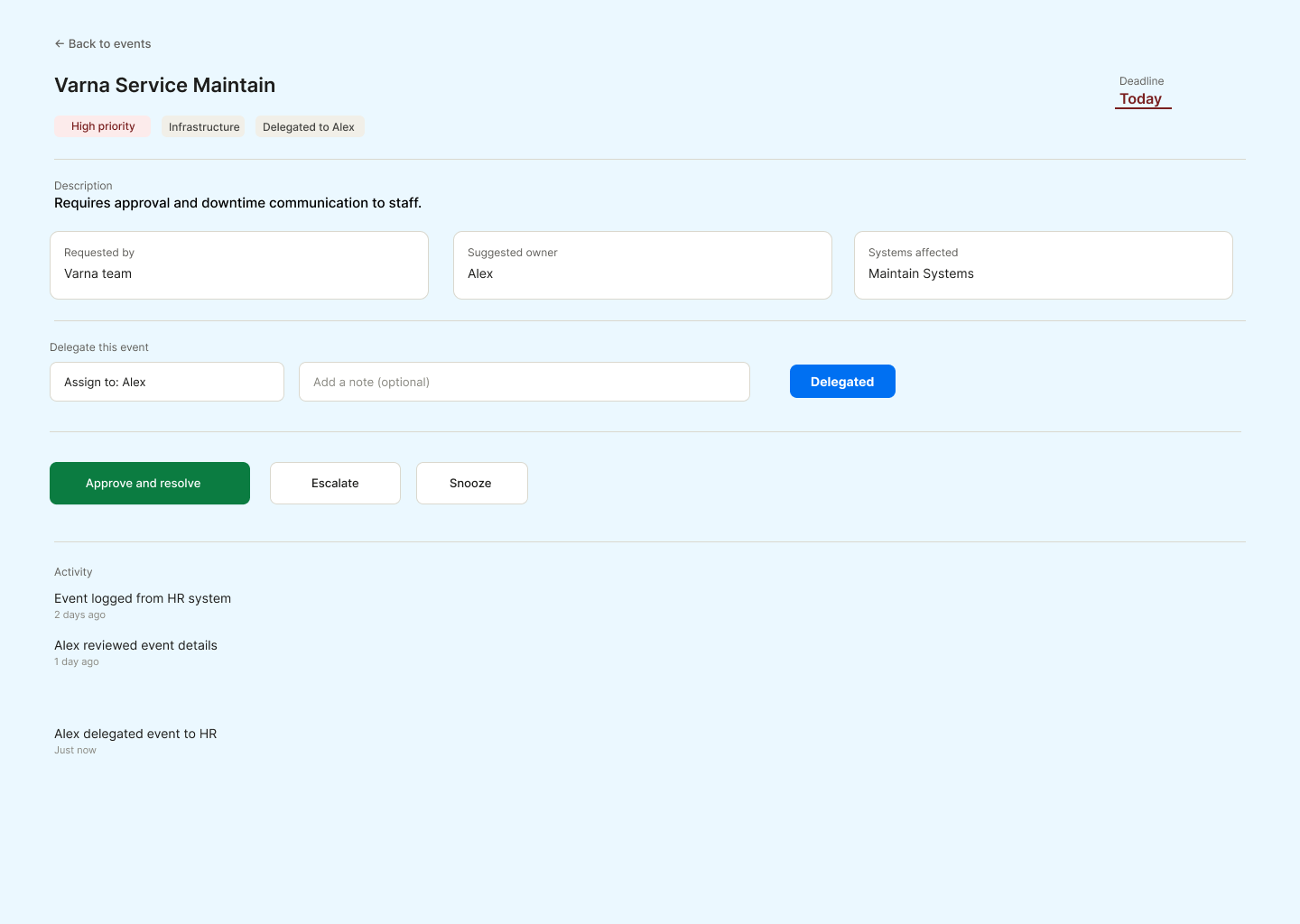
Task: Go back via the 'Back to events' link
Action: [x=102, y=43]
